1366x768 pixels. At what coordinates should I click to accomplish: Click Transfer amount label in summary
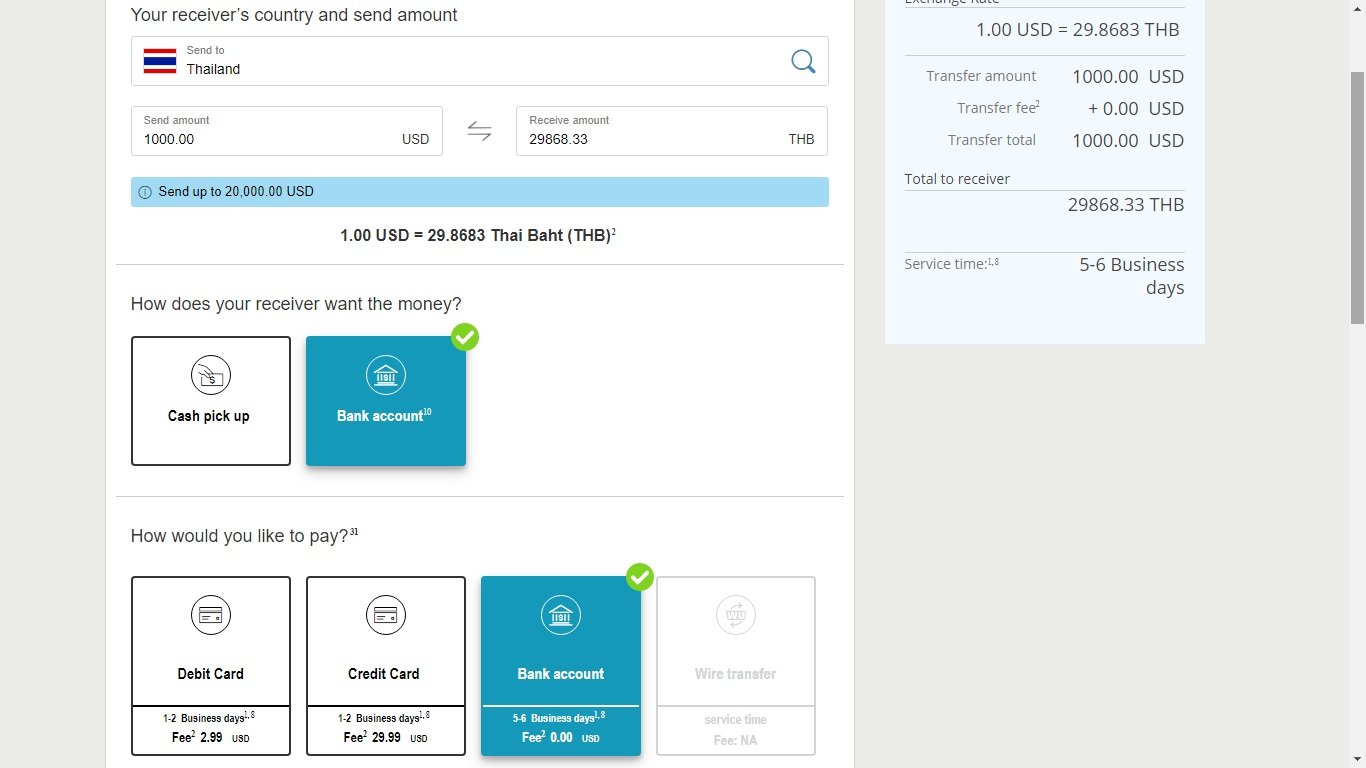click(981, 76)
